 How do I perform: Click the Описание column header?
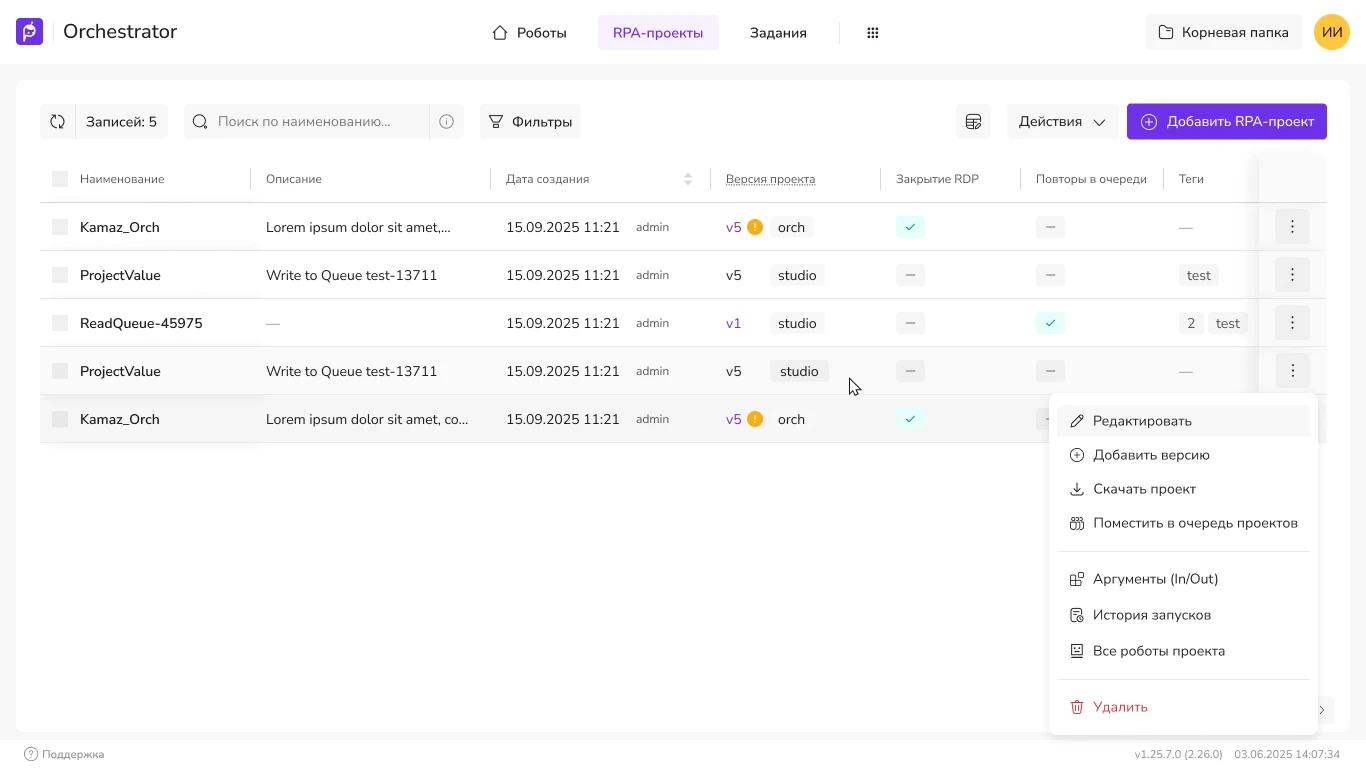pyautogui.click(x=294, y=179)
